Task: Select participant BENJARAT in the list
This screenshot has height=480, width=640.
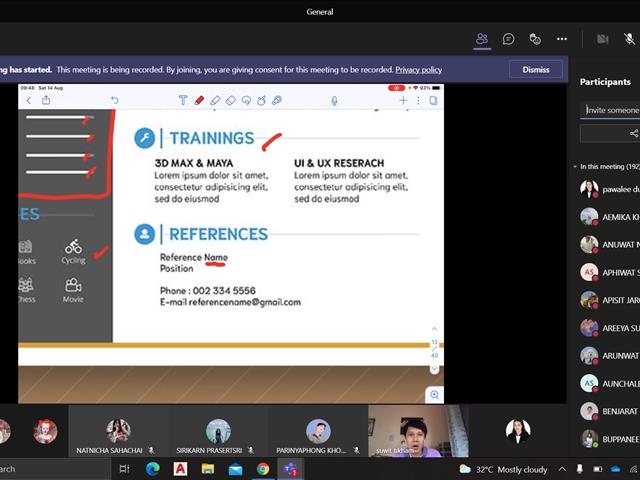Action: (x=610, y=411)
